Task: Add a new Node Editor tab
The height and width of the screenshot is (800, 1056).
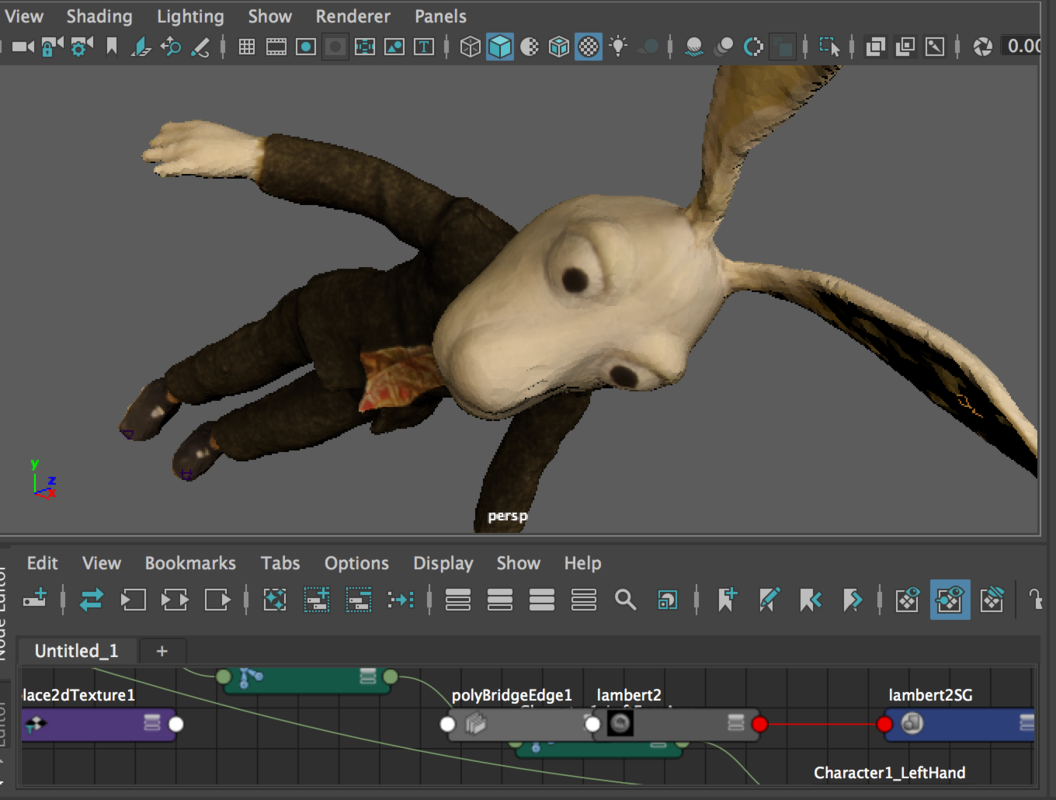Action: pyautogui.click(x=162, y=651)
